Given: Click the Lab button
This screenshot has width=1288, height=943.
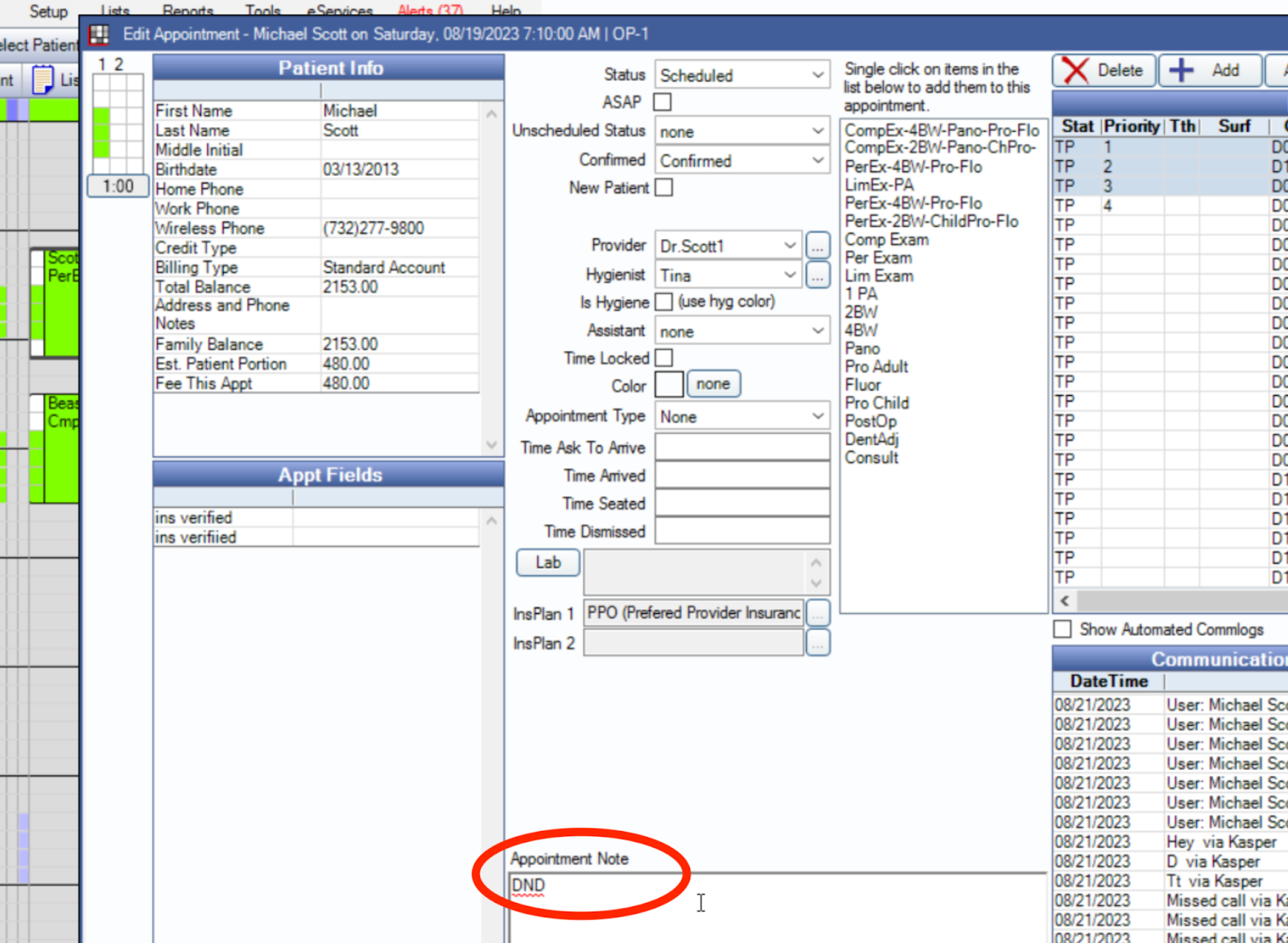Looking at the screenshot, I should point(547,562).
